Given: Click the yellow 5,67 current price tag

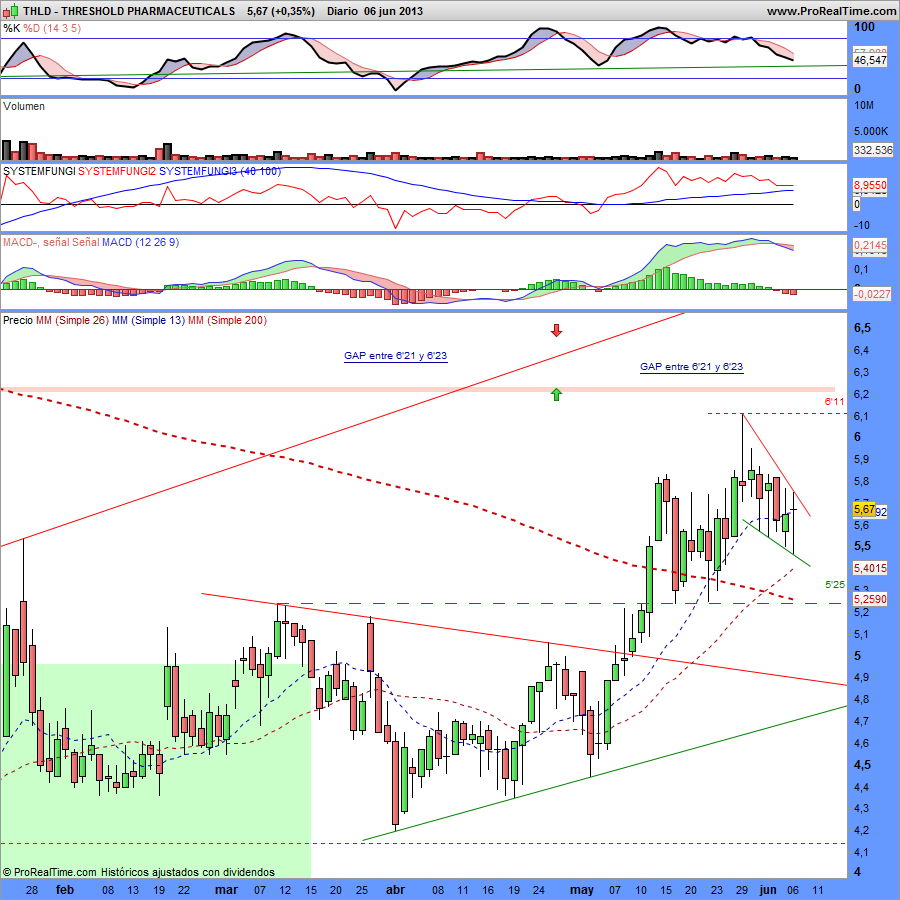Looking at the screenshot, I should [x=864, y=509].
